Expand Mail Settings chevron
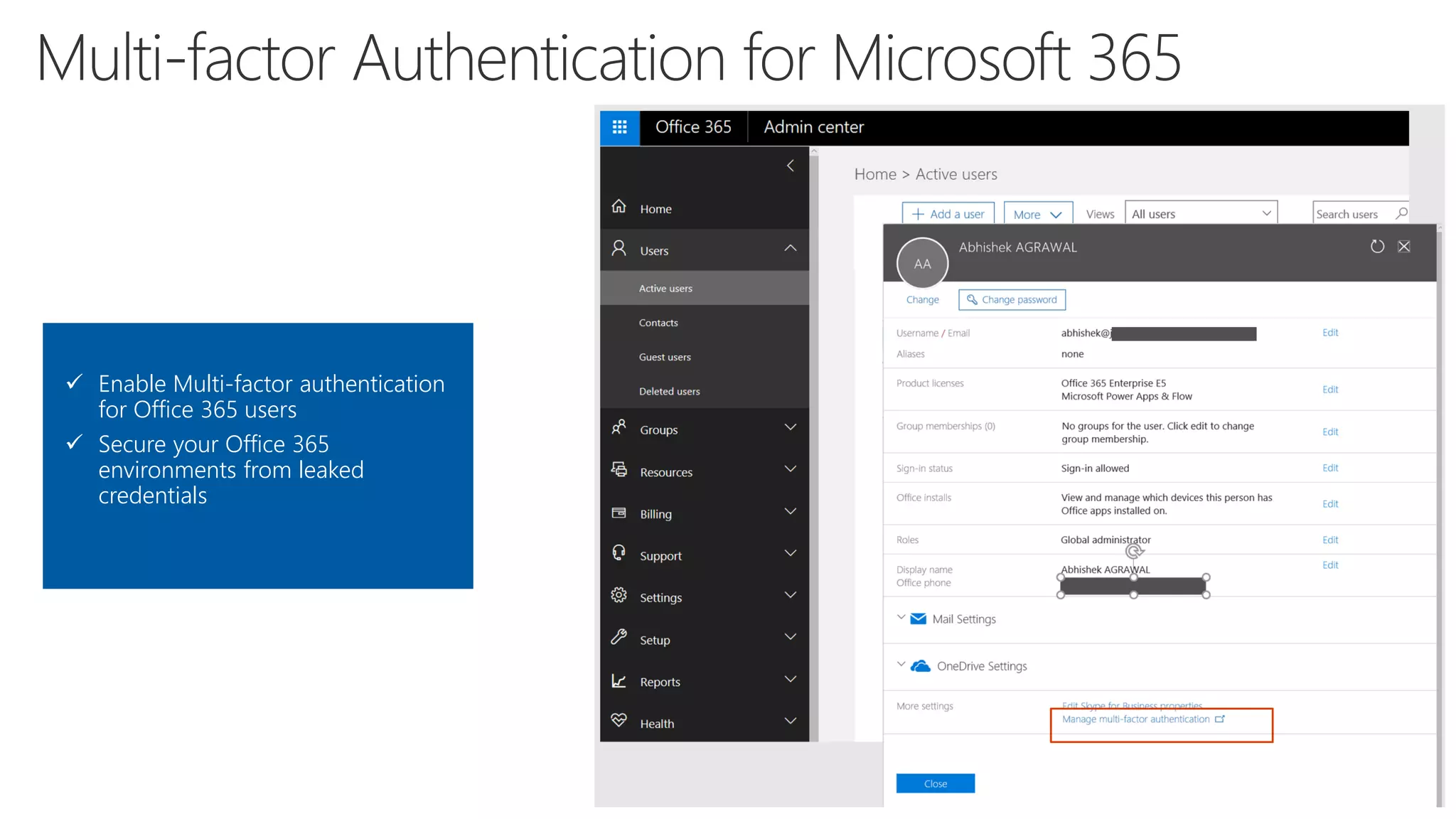The width and height of the screenshot is (1456, 819). tap(901, 617)
